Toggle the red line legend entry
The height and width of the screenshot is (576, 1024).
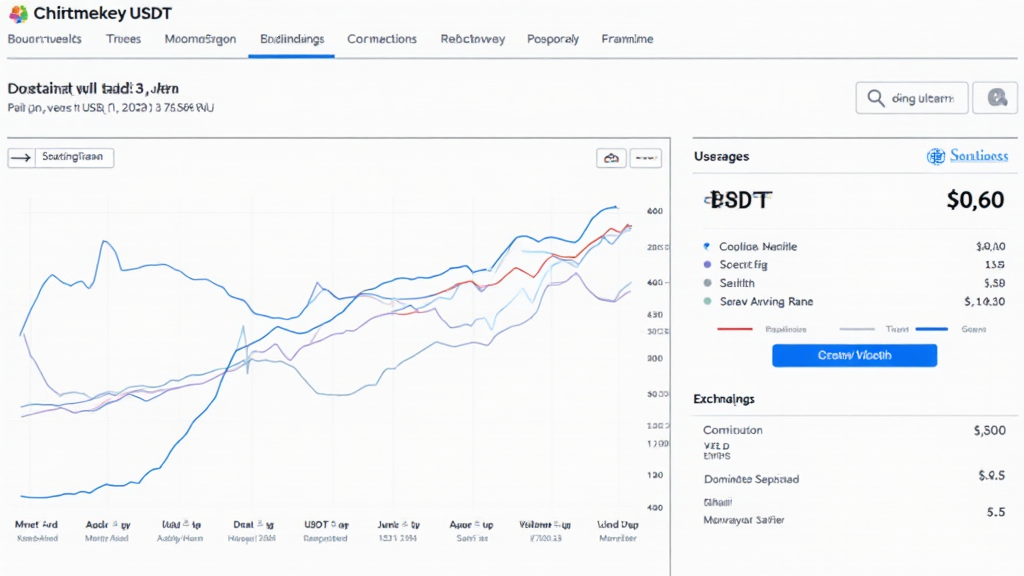[741, 328]
